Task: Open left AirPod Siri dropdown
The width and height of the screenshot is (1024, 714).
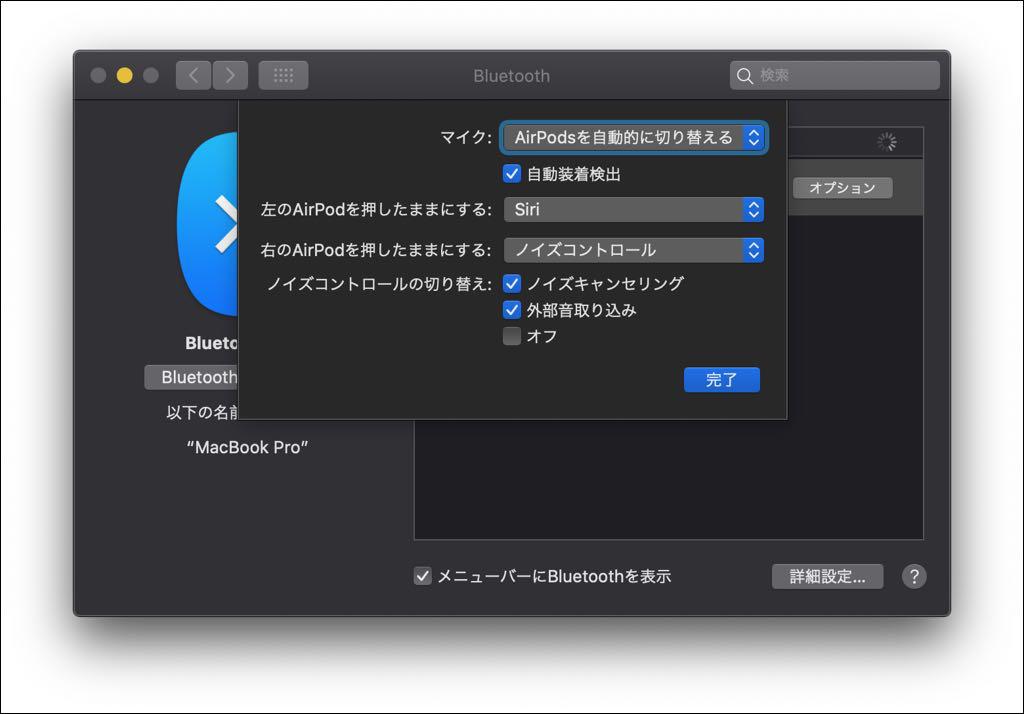Action: [633, 210]
